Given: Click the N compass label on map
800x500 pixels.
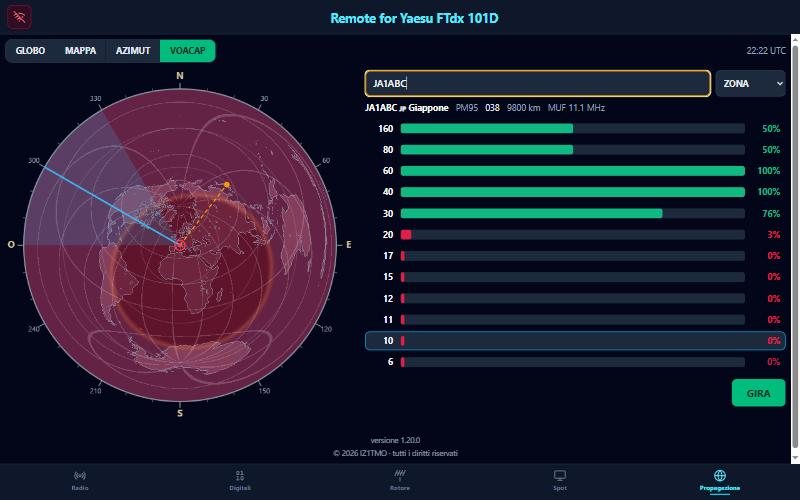Looking at the screenshot, I should 180,76.
